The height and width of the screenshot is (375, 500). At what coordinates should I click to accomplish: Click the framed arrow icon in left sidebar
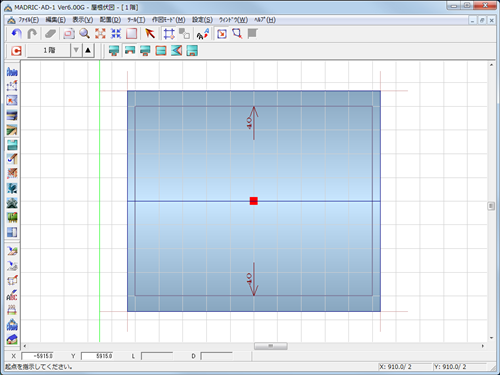[x=12, y=101]
